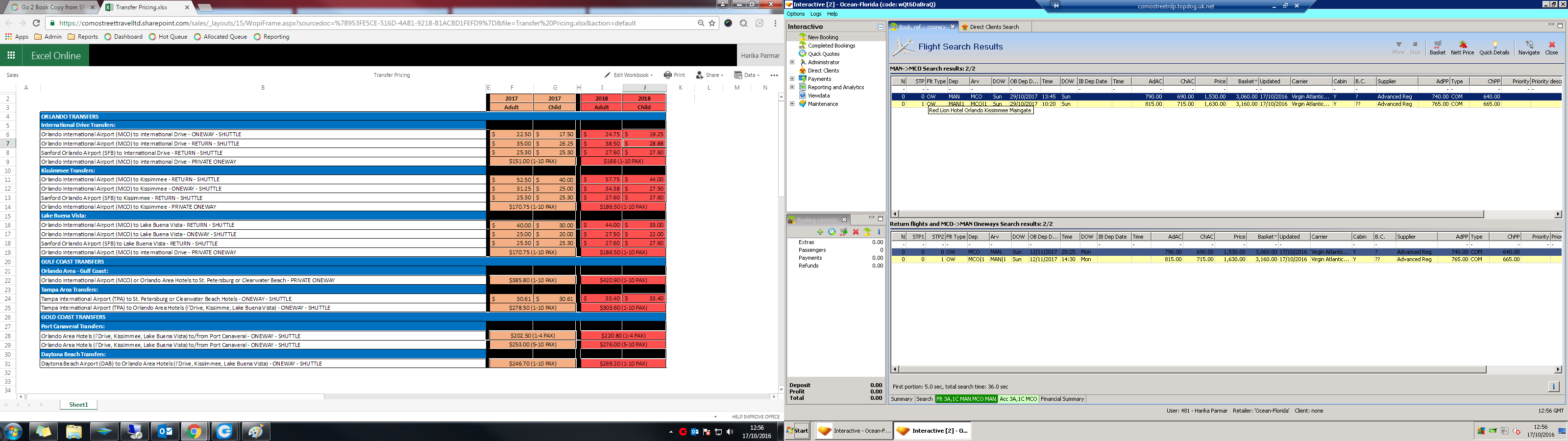Click the green plus icon in Booking contents
1568x441 pixels.
click(x=820, y=232)
